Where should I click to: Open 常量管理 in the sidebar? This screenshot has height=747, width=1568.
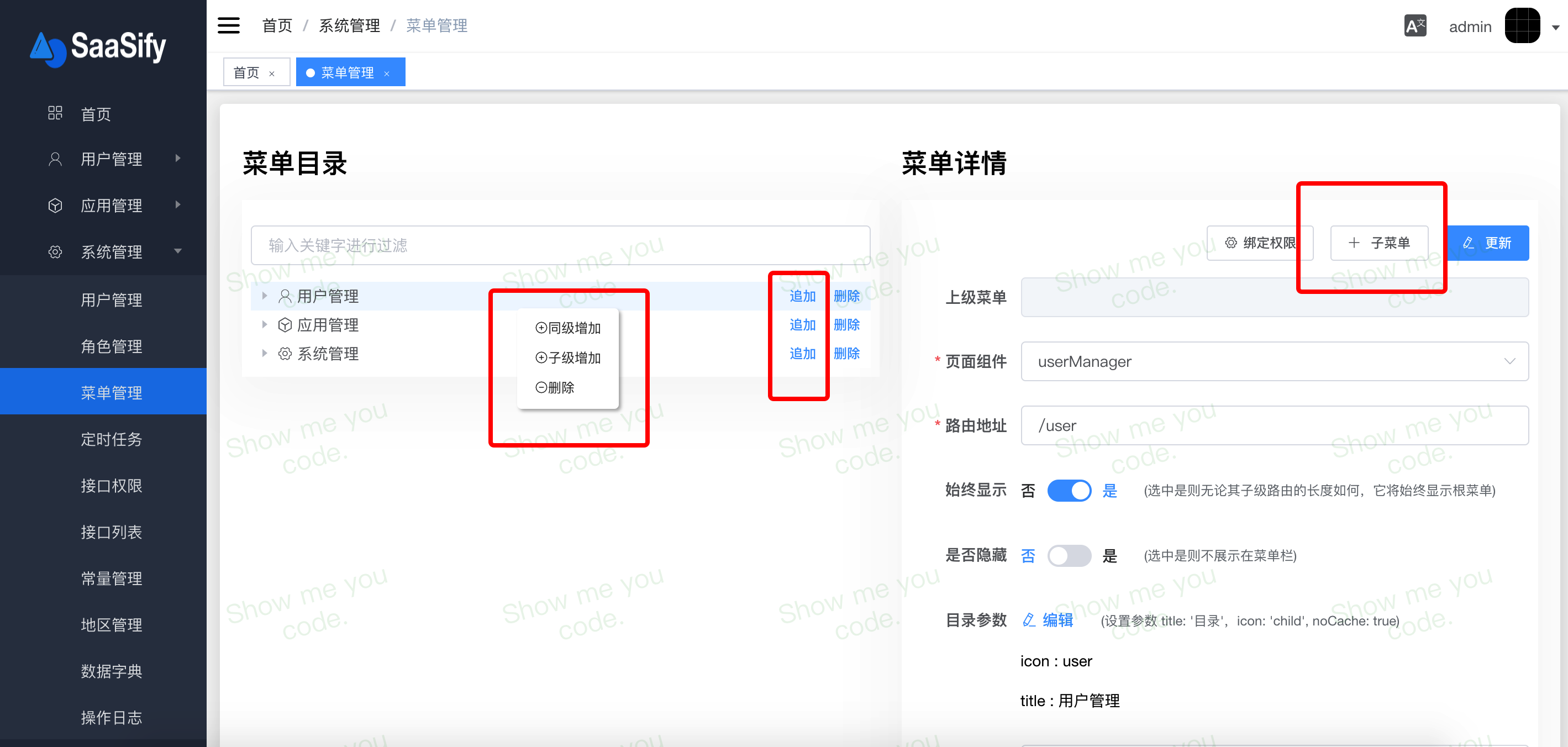click(x=103, y=578)
